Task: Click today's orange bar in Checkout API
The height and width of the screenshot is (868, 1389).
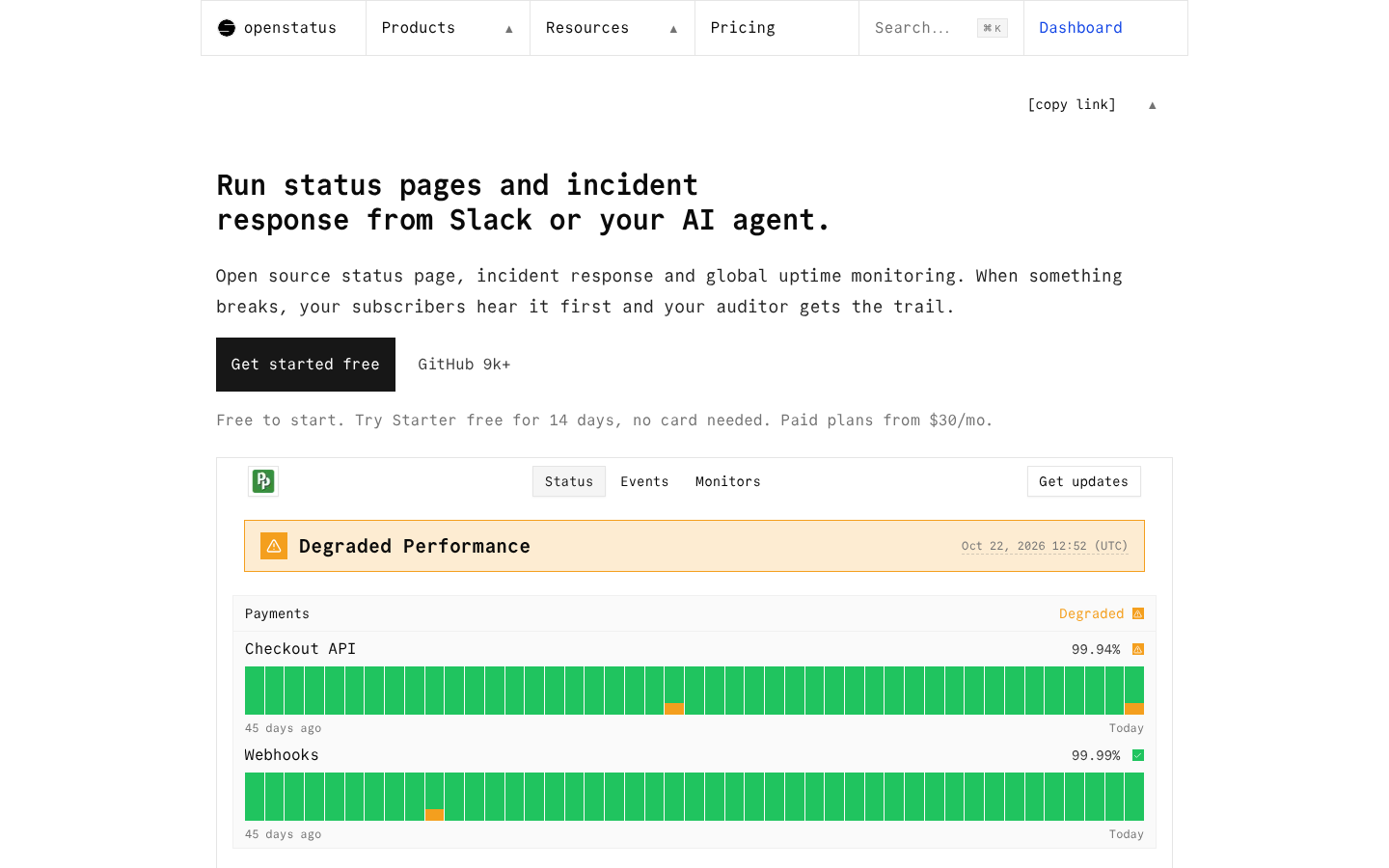Action: [1134, 709]
